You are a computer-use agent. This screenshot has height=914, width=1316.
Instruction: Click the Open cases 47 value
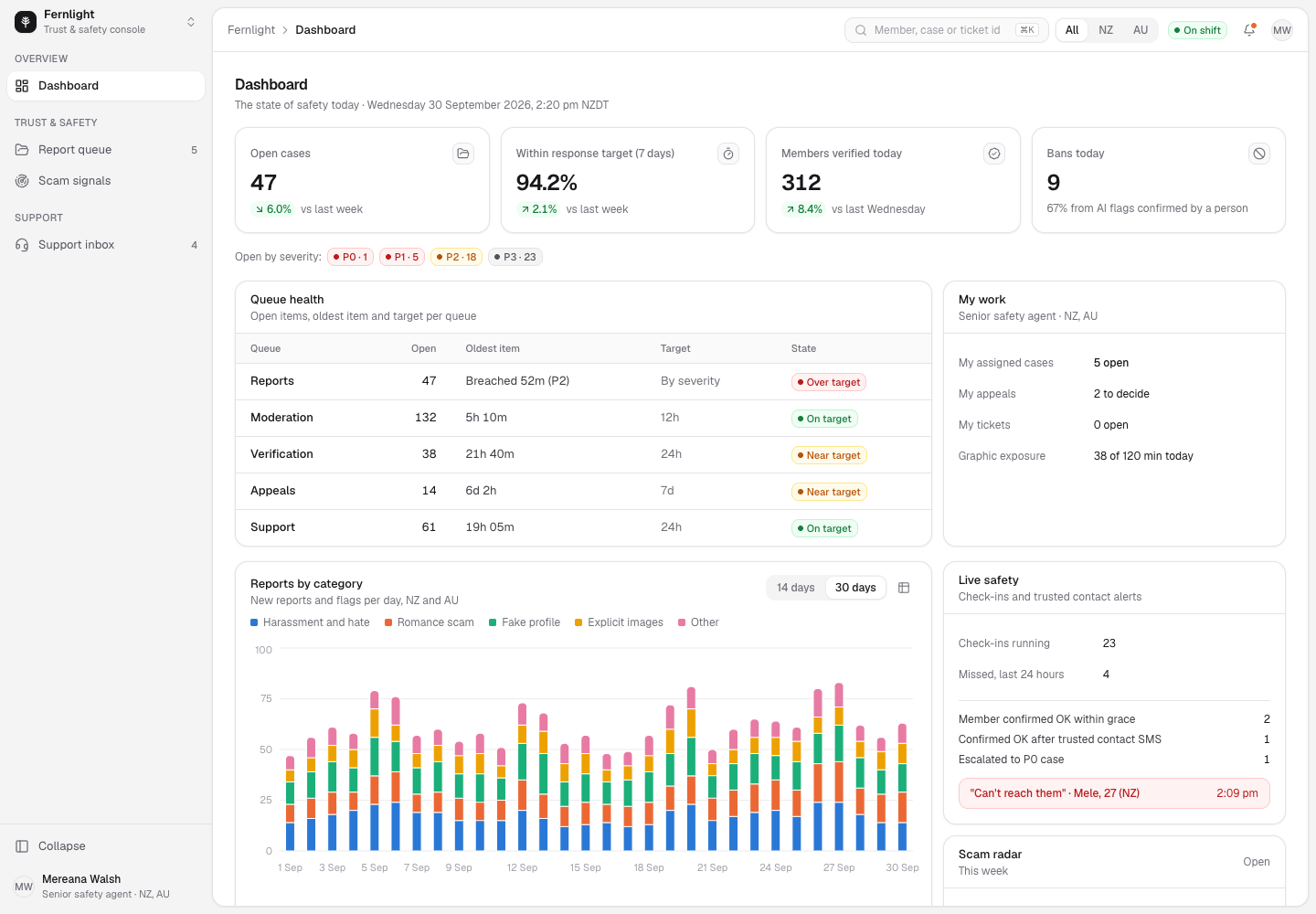coord(263,183)
